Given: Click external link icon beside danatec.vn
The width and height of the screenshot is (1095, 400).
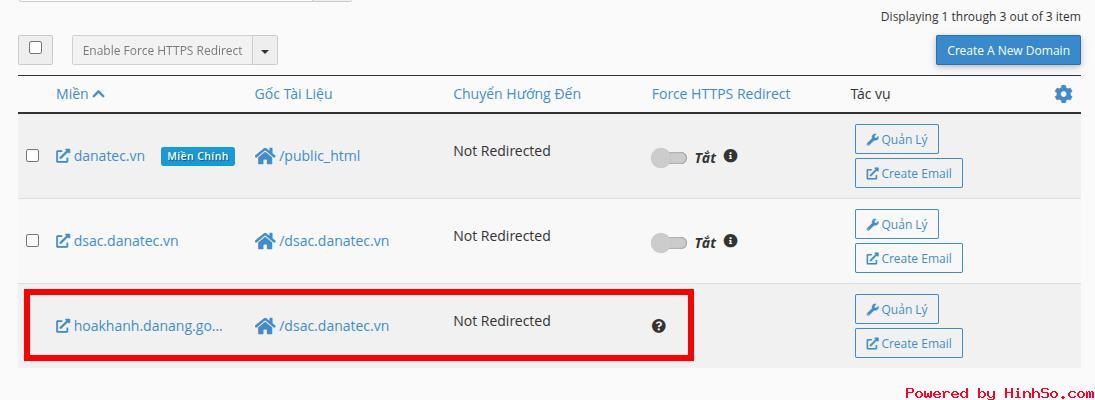Looking at the screenshot, I should coord(63,156).
